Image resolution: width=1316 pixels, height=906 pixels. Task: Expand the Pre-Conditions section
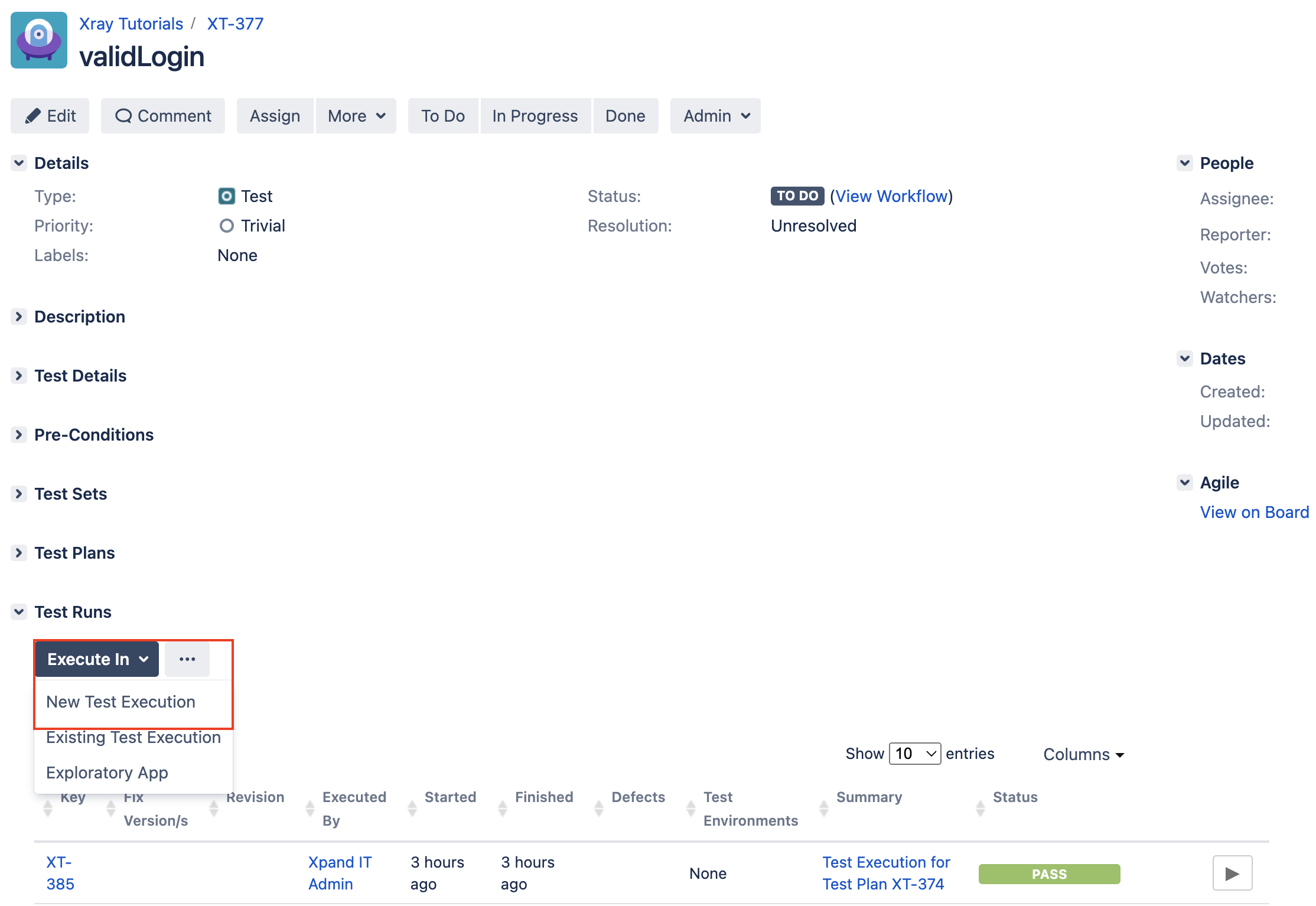tap(19, 435)
